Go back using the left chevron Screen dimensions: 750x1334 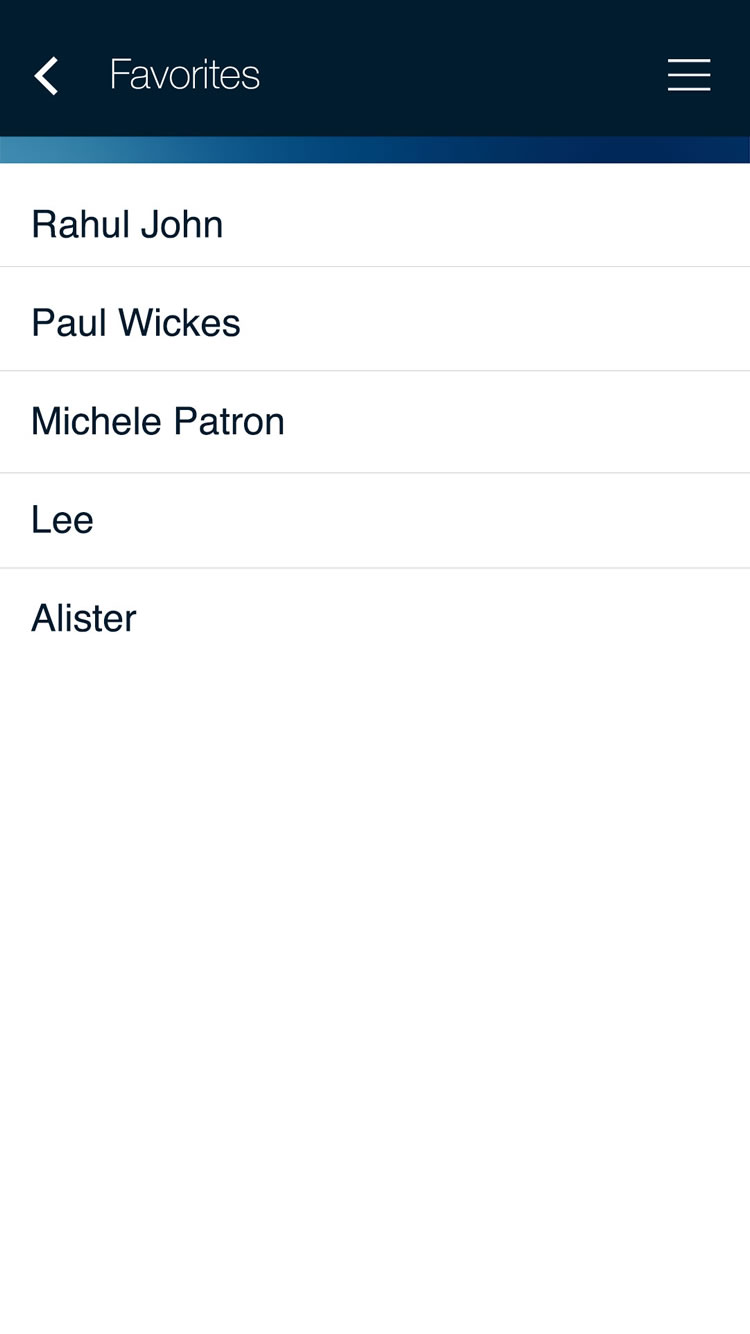pos(46,75)
